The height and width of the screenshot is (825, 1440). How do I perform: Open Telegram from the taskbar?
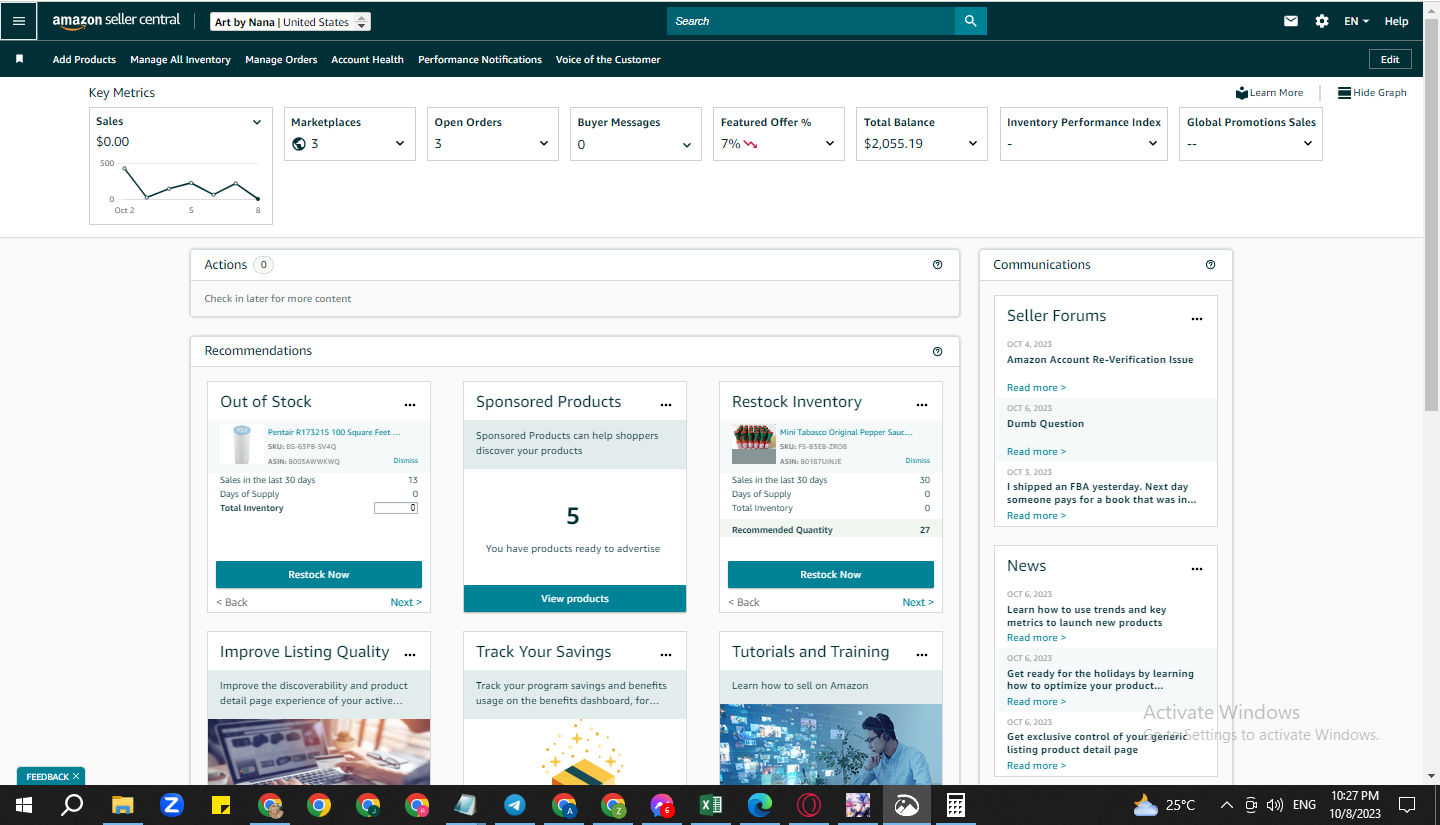click(x=515, y=805)
